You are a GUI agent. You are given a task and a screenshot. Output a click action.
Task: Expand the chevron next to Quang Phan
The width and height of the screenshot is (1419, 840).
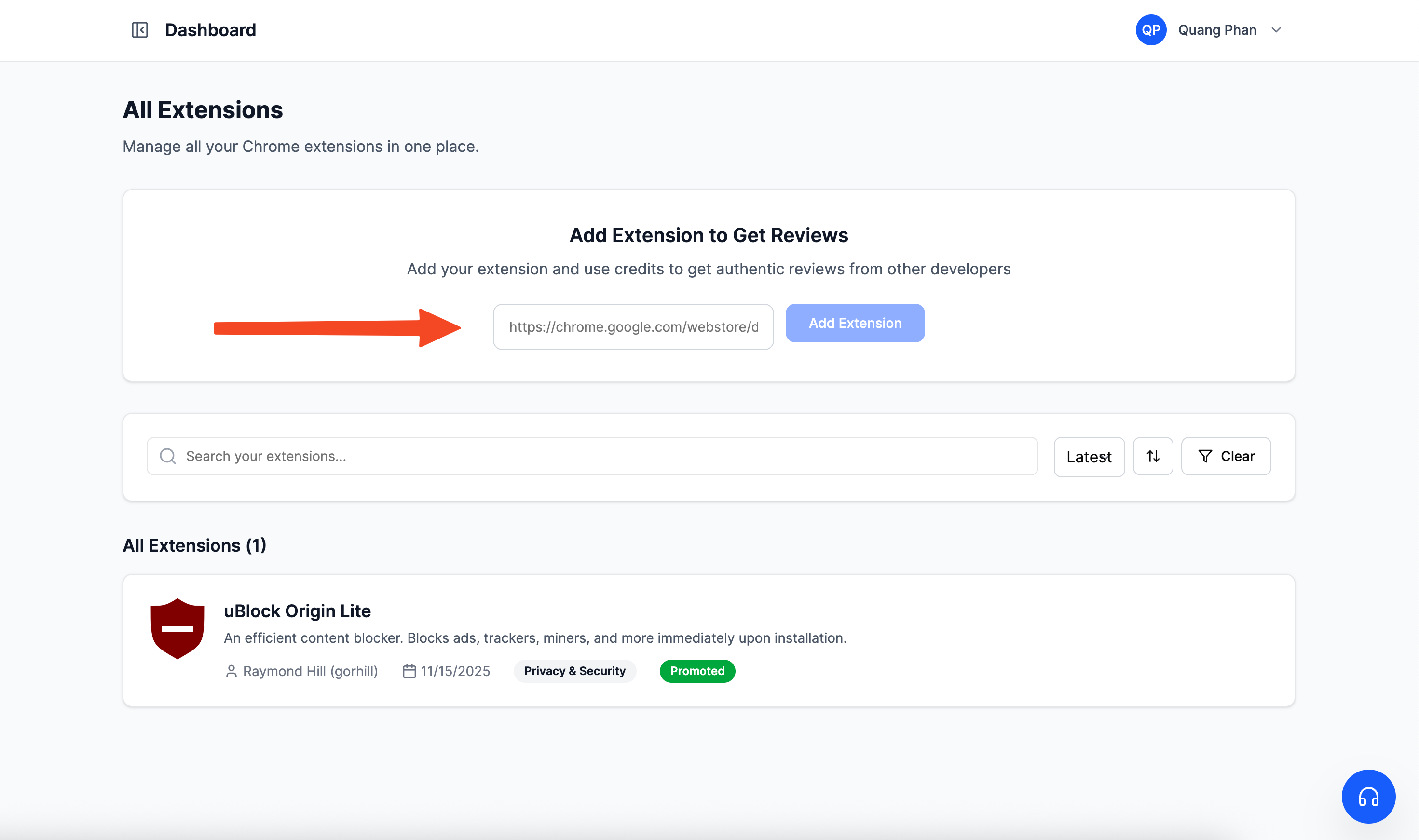(x=1275, y=30)
